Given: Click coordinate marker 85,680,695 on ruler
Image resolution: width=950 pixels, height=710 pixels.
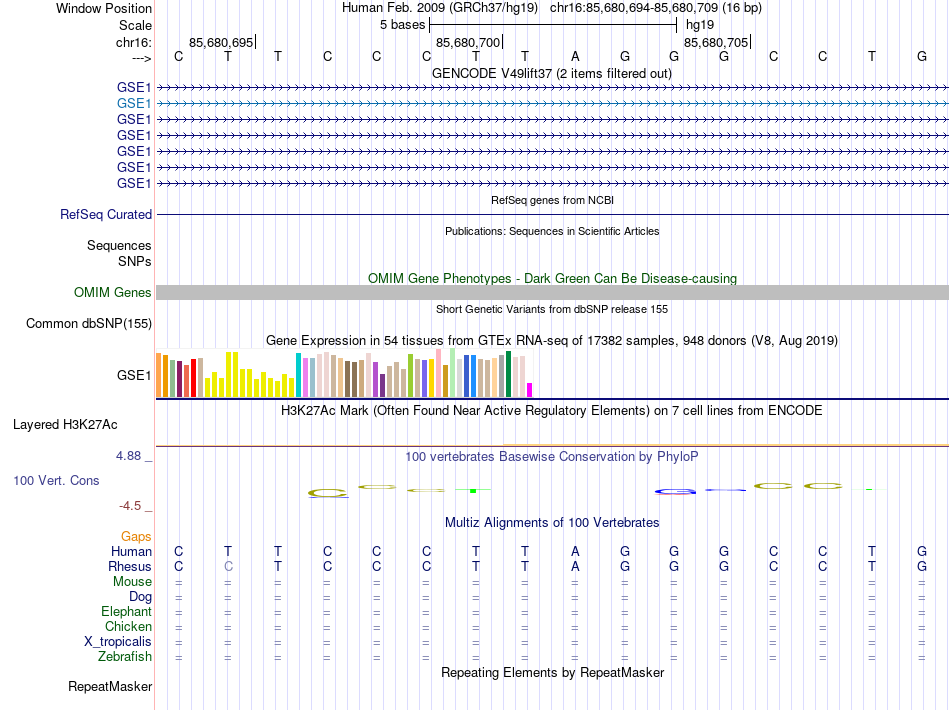Looking at the screenshot, I should click(x=221, y=42).
